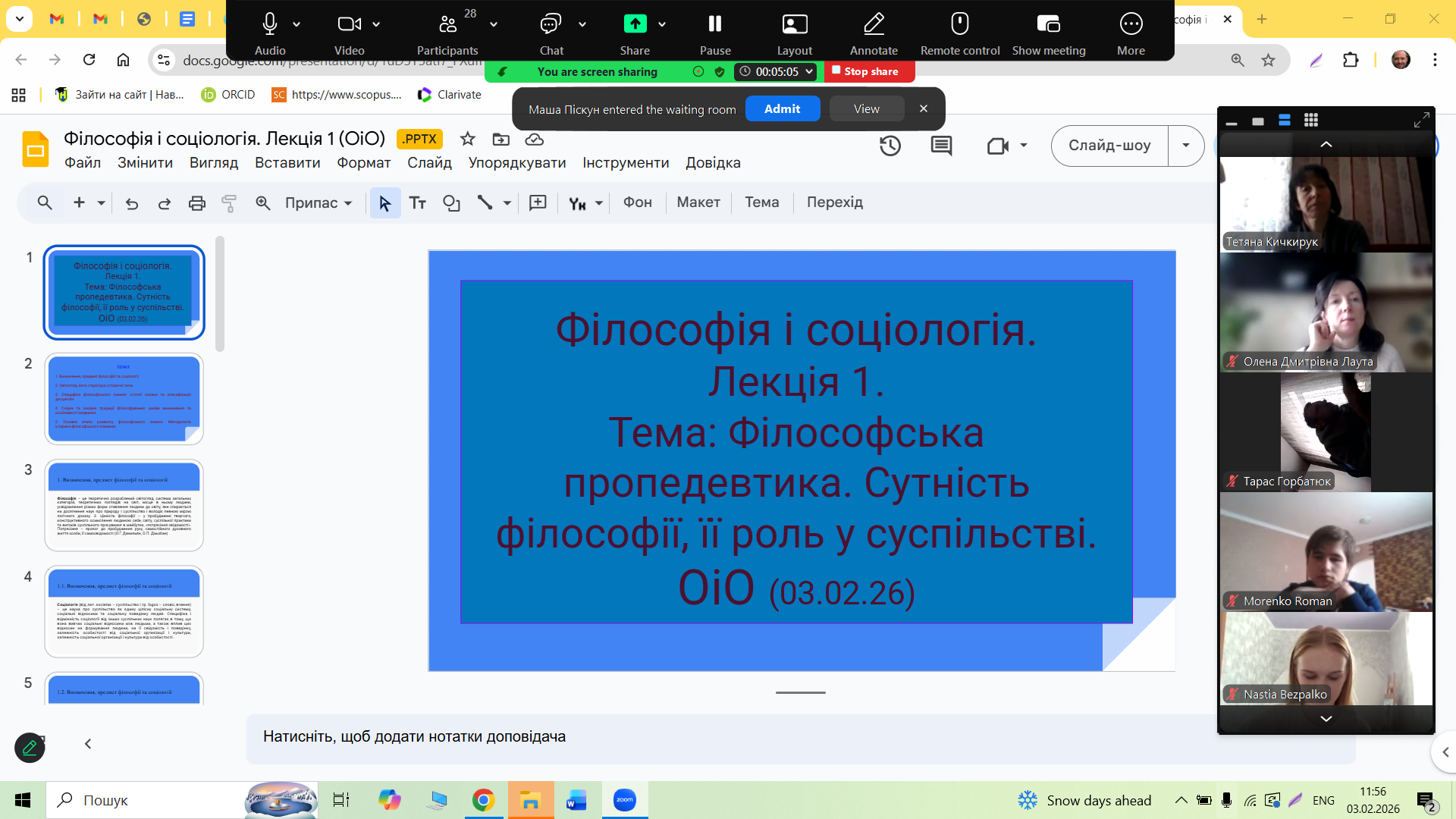The width and height of the screenshot is (1456, 819).
Task: Click the Фон background color button
Action: [637, 202]
